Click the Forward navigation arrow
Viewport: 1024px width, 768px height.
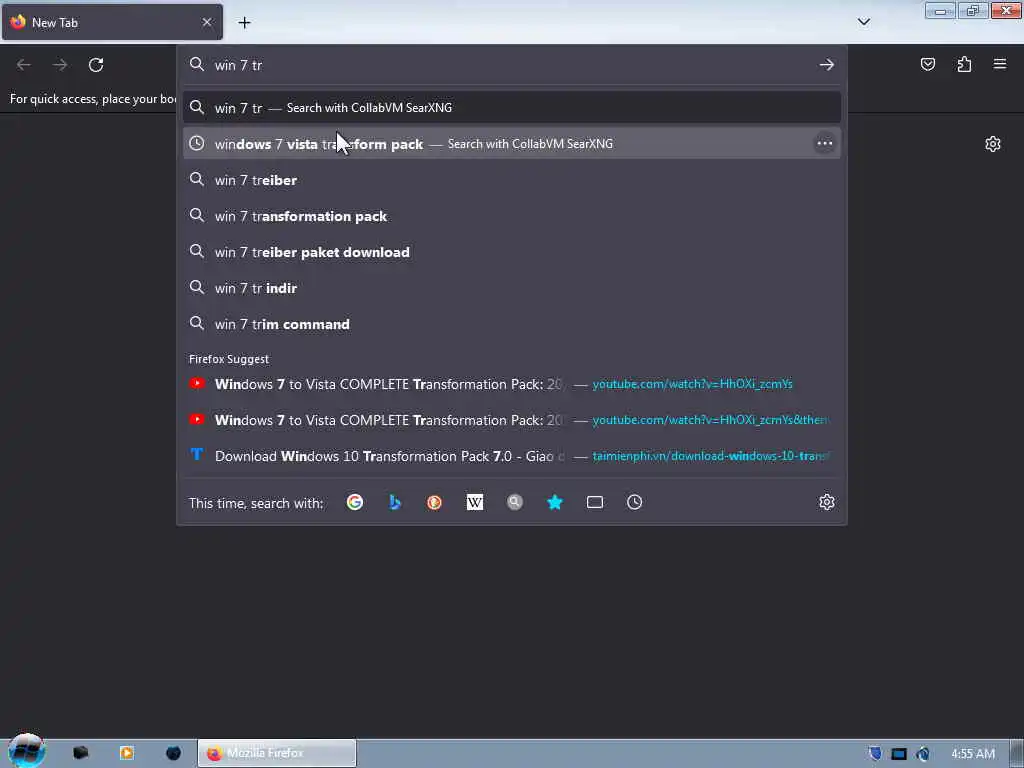[x=60, y=65]
